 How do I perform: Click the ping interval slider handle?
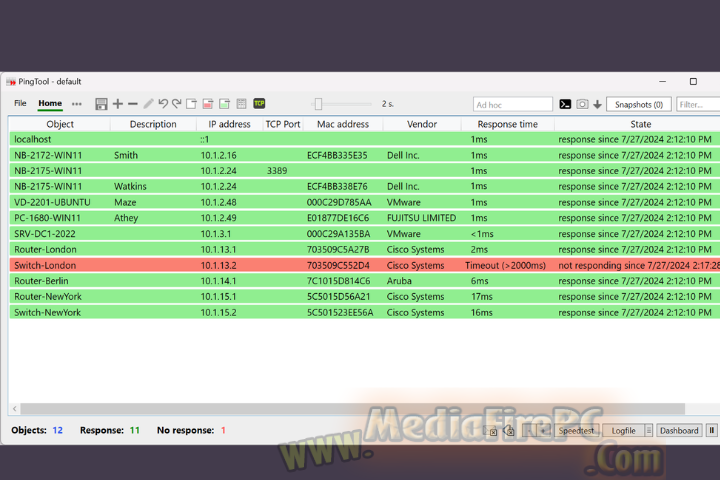pyautogui.click(x=318, y=104)
